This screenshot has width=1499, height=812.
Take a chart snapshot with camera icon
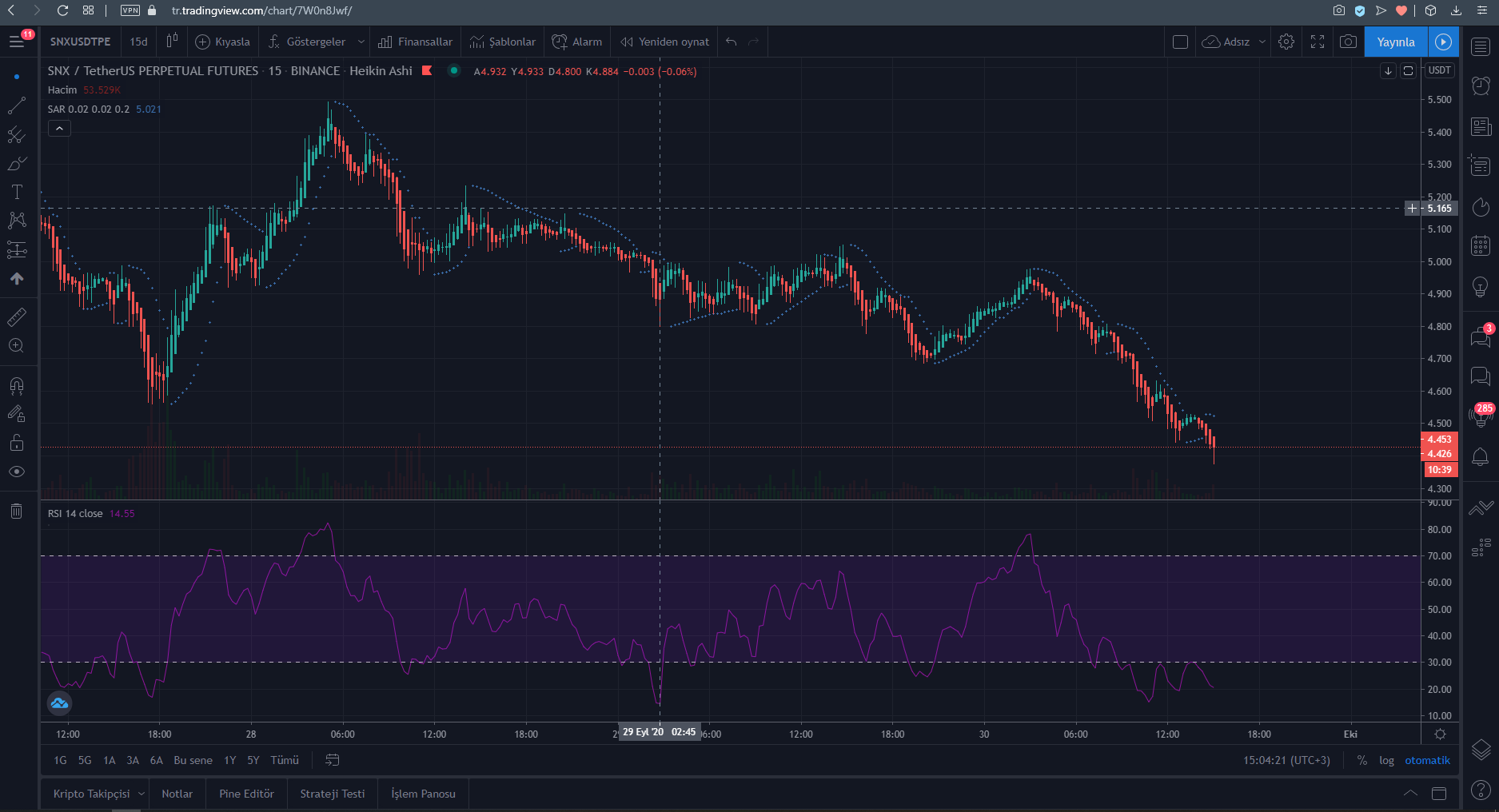1348,42
